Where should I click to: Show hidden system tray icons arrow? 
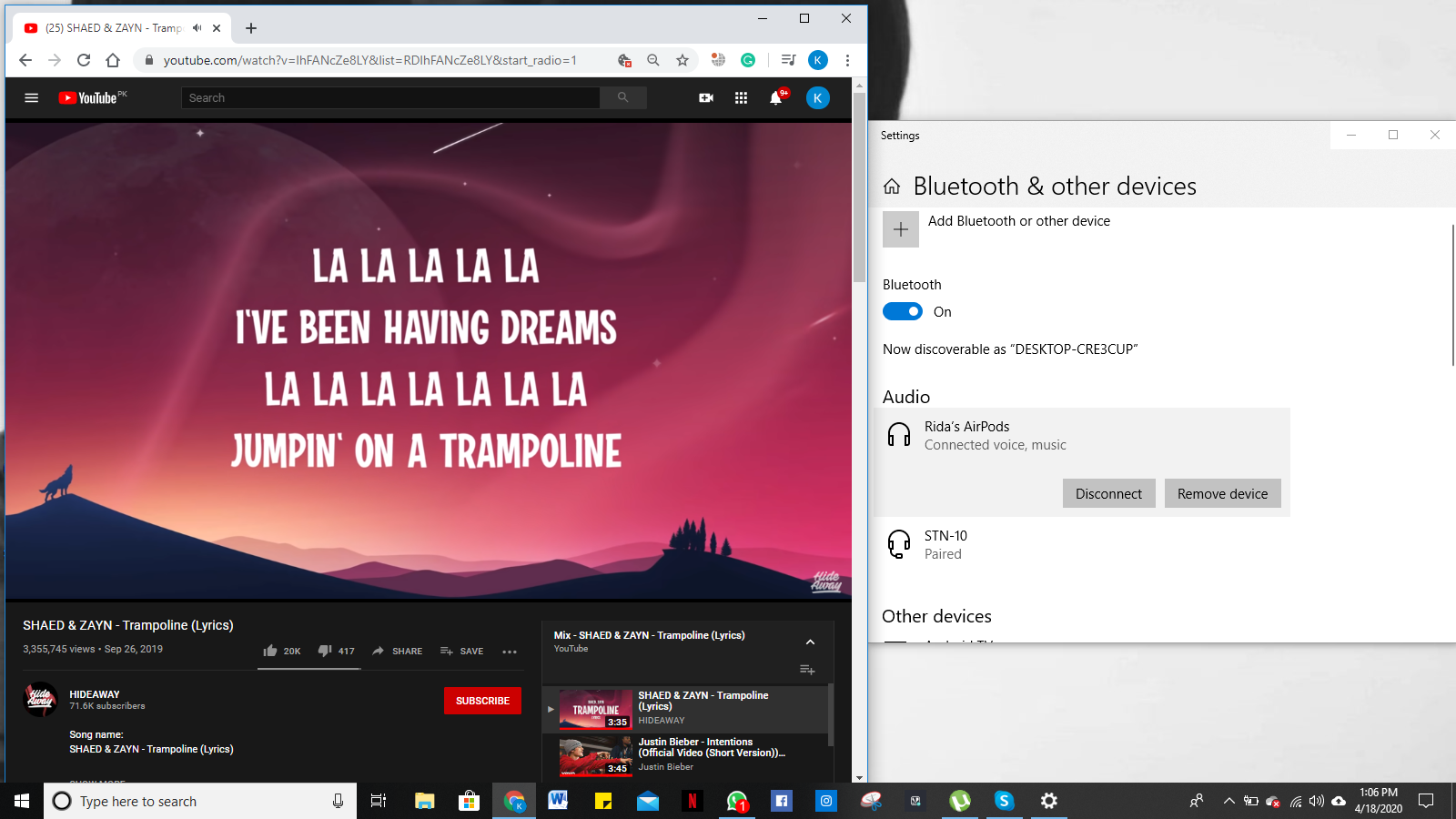[1228, 801]
